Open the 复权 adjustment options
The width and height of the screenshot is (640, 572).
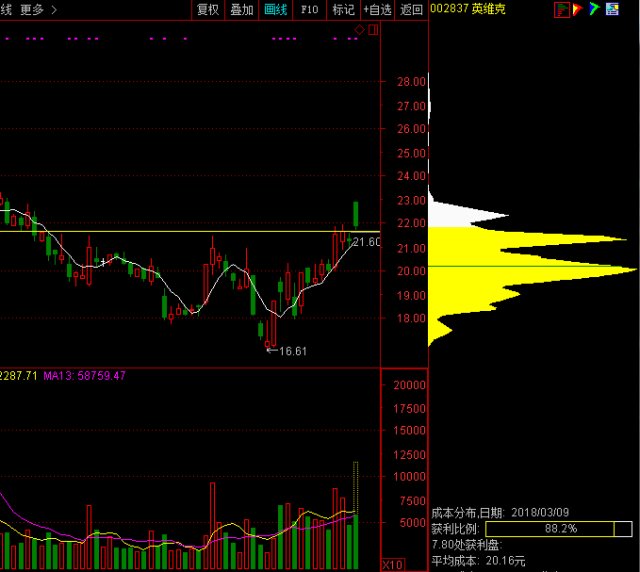[207, 9]
